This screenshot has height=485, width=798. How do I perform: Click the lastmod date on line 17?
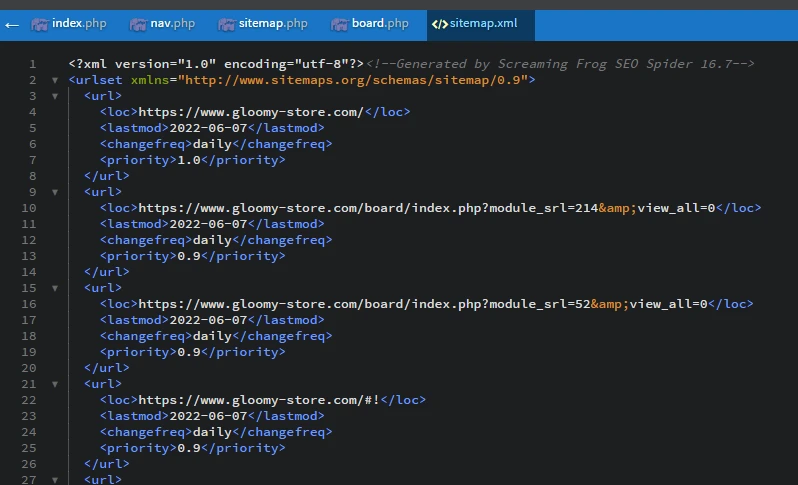pyautogui.click(x=208, y=320)
